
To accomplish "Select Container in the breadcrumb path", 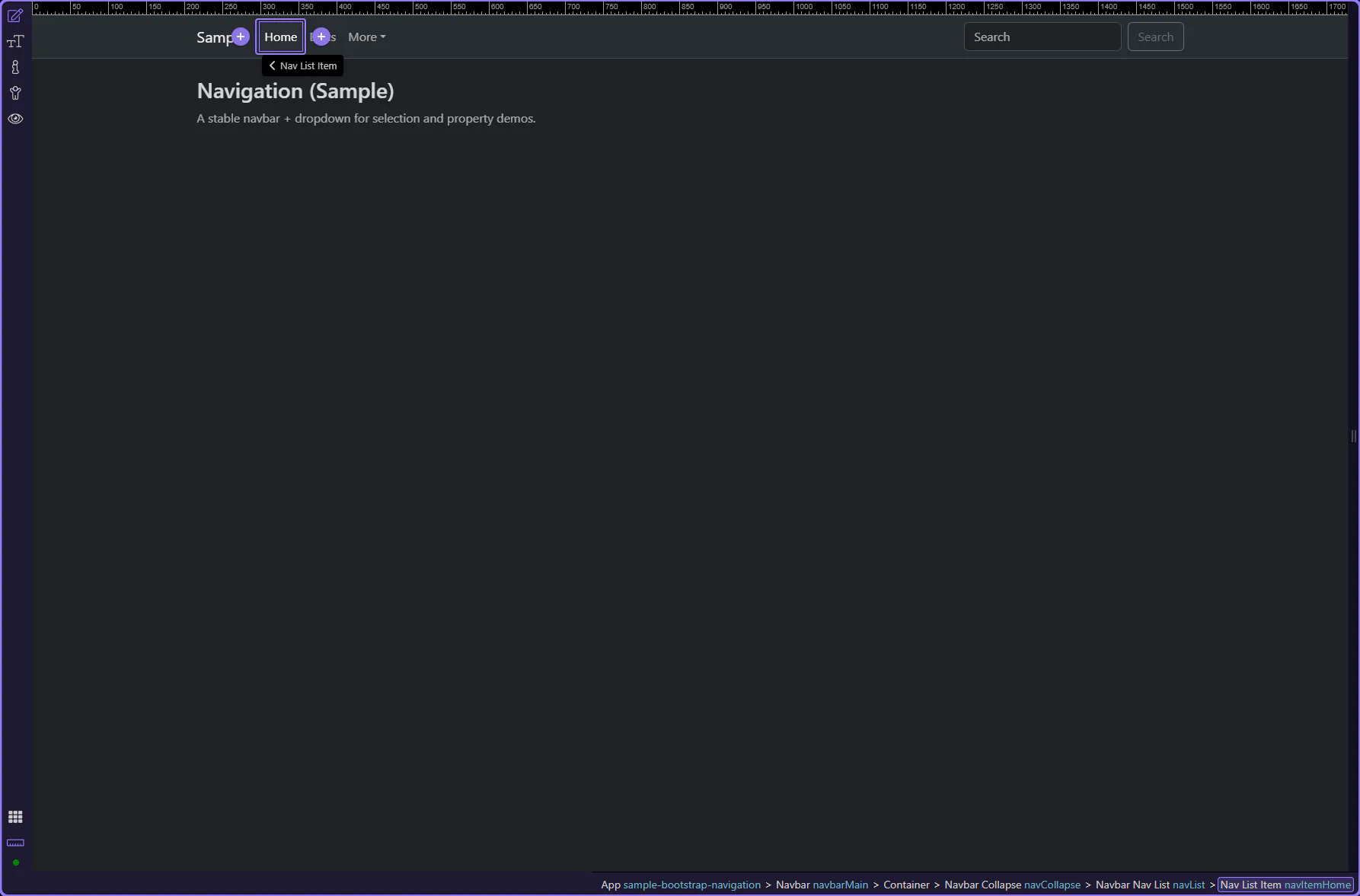I will 906,885.
